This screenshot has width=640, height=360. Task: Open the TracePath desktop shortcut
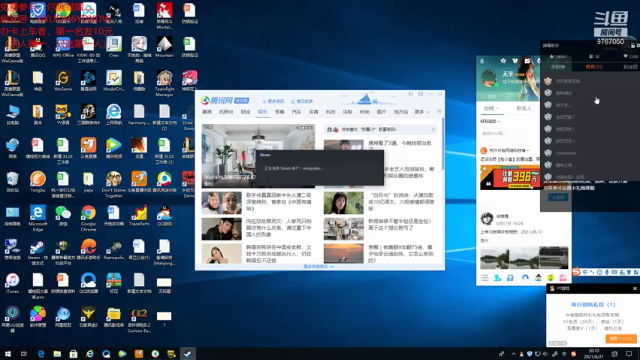tap(139, 216)
